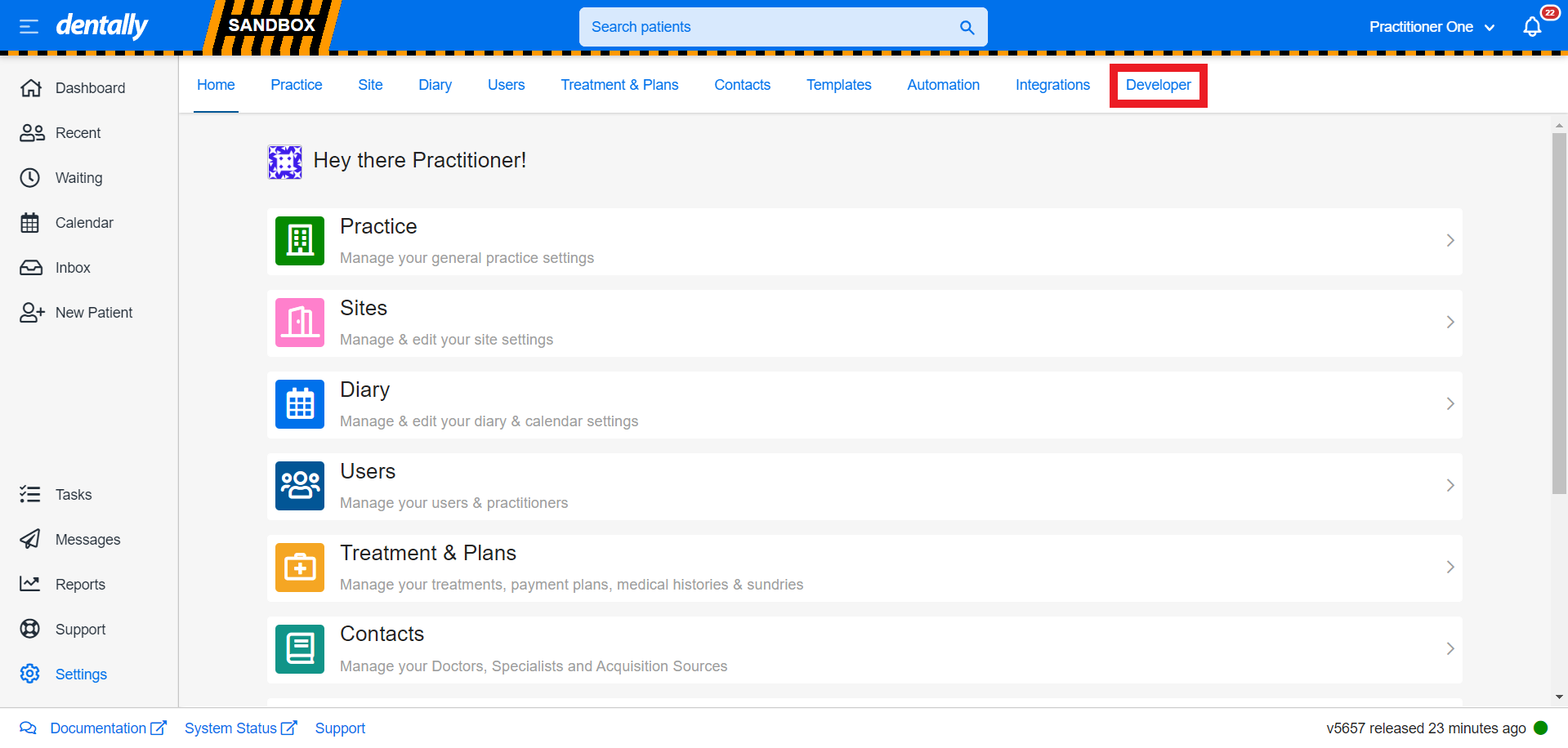Switch to the Practice tab
This screenshot has width=1568, height=748.
pos(297,85)
